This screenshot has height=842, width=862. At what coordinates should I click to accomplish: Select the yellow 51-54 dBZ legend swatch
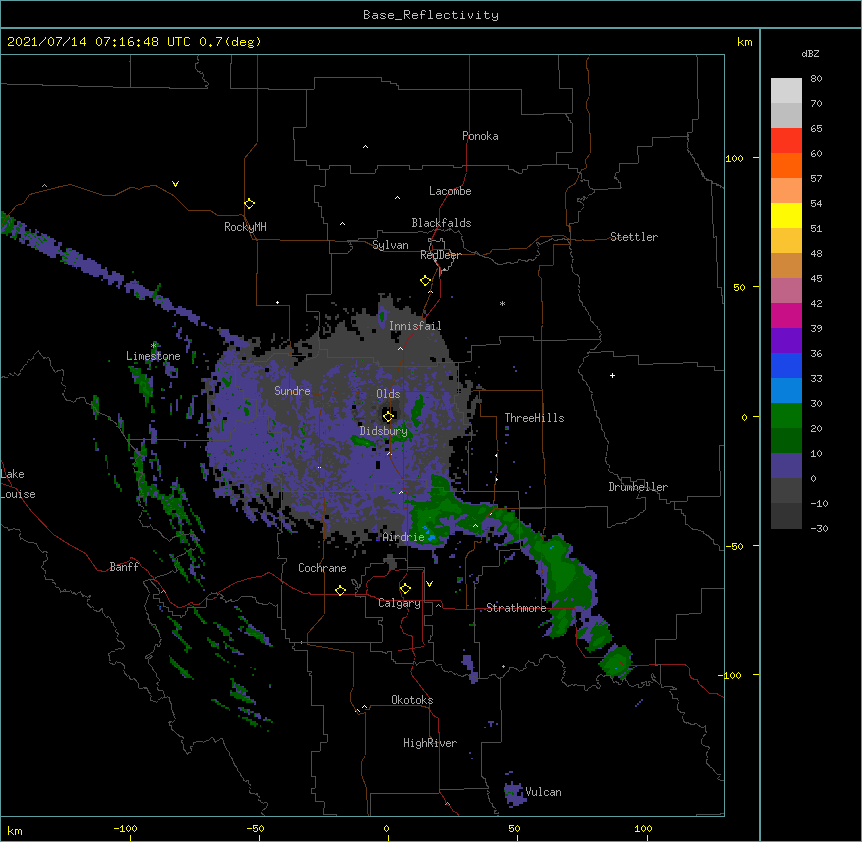pos(786,215)
